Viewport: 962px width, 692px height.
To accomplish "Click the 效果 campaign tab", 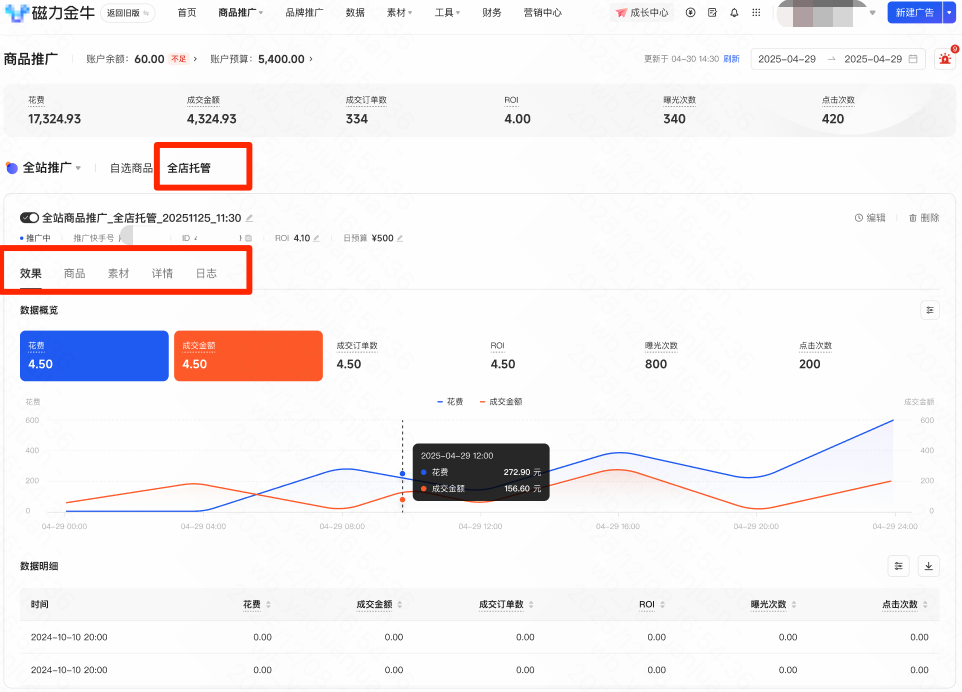I will coord(31,274).
